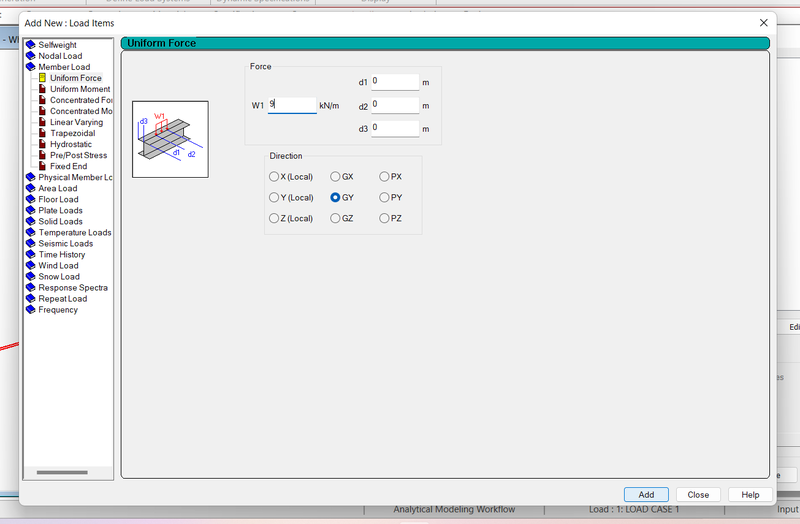Choose Uniform Moment label under Member Load
The image size is (800, 524).
click(x=80, y=89)
